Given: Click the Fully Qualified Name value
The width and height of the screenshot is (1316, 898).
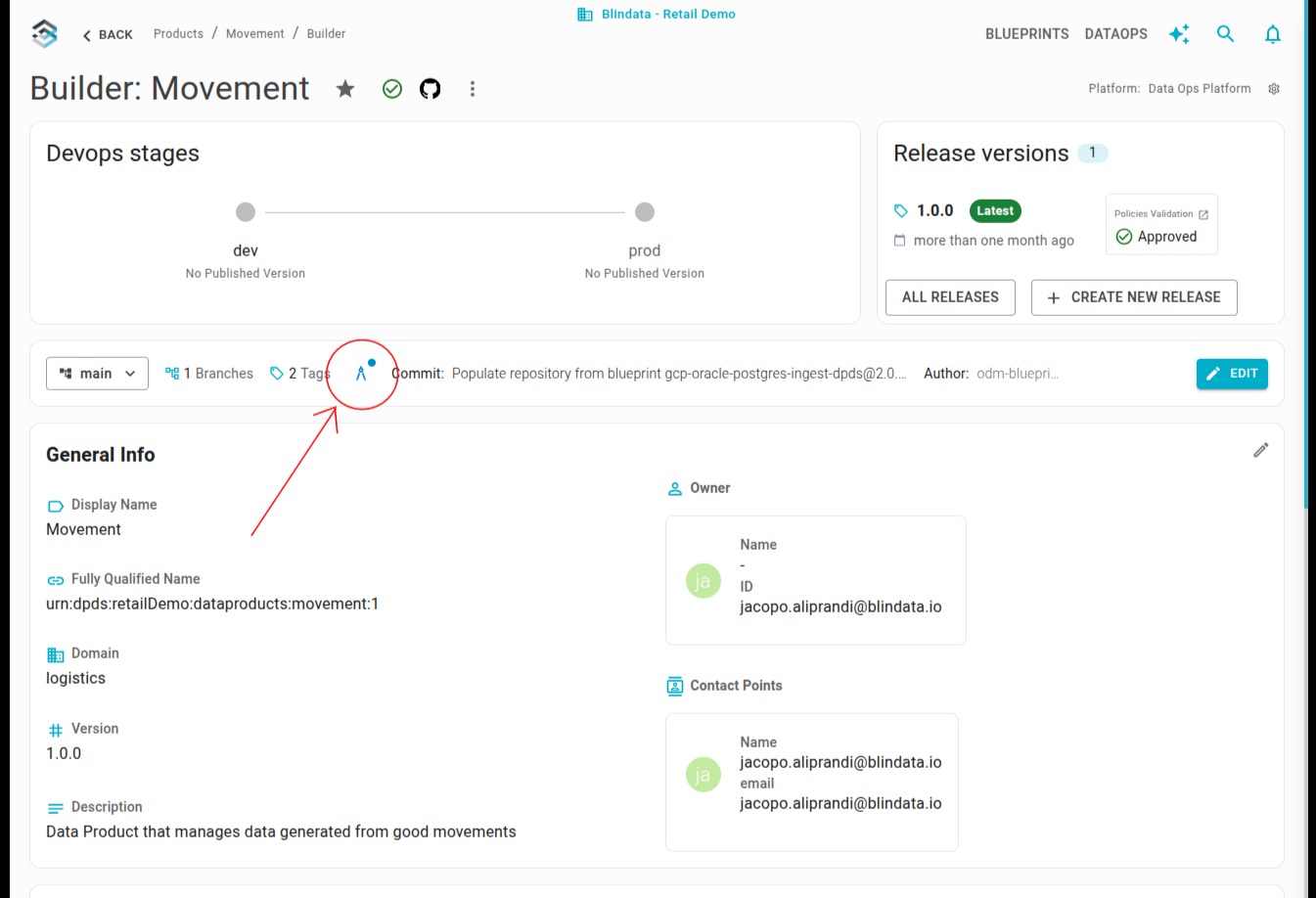Looking at the screenshot, I should pyautogui.click(x=212, y=604).
